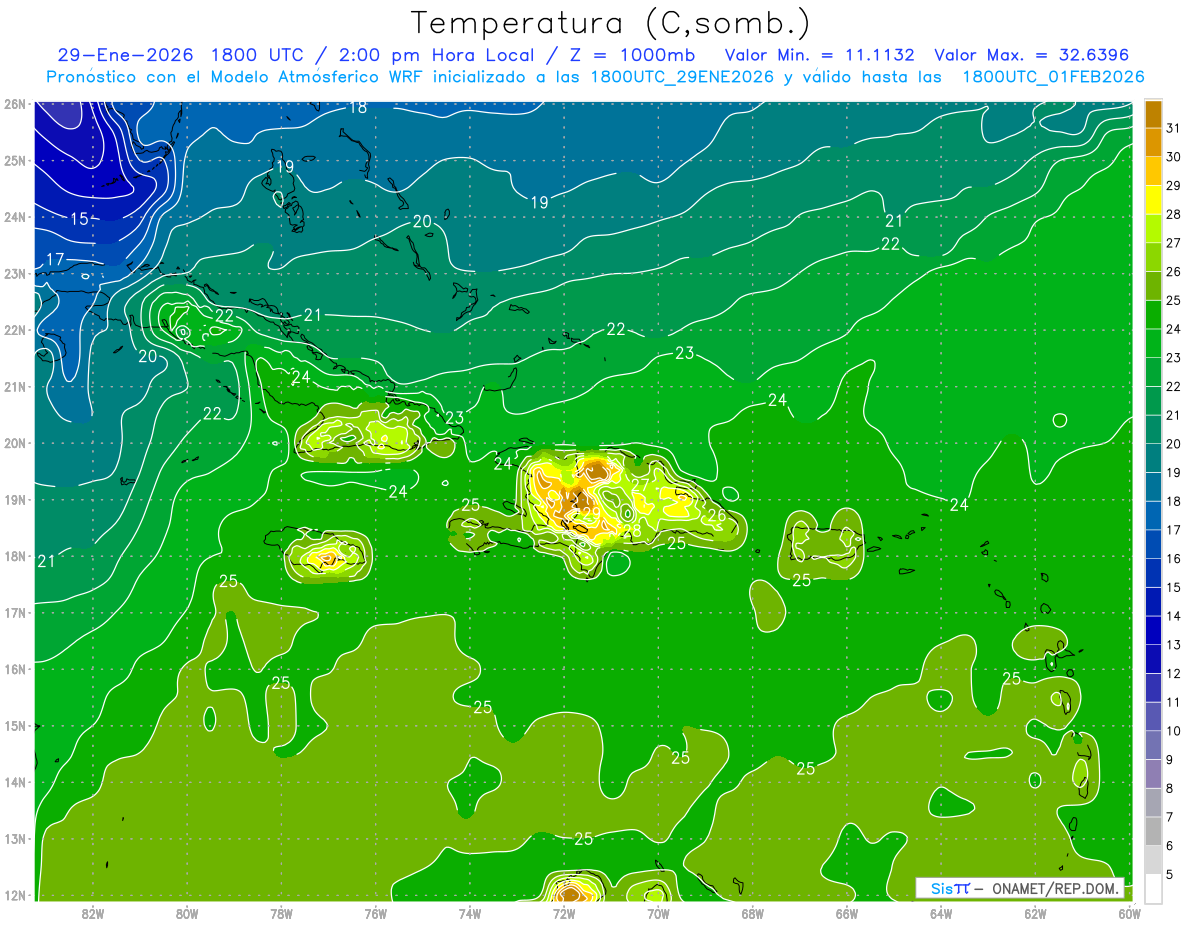Select the "Z = 1000mb" level text
This screenshot has height=927, width=1200.
pyautogui.click(x=635, y=55)
